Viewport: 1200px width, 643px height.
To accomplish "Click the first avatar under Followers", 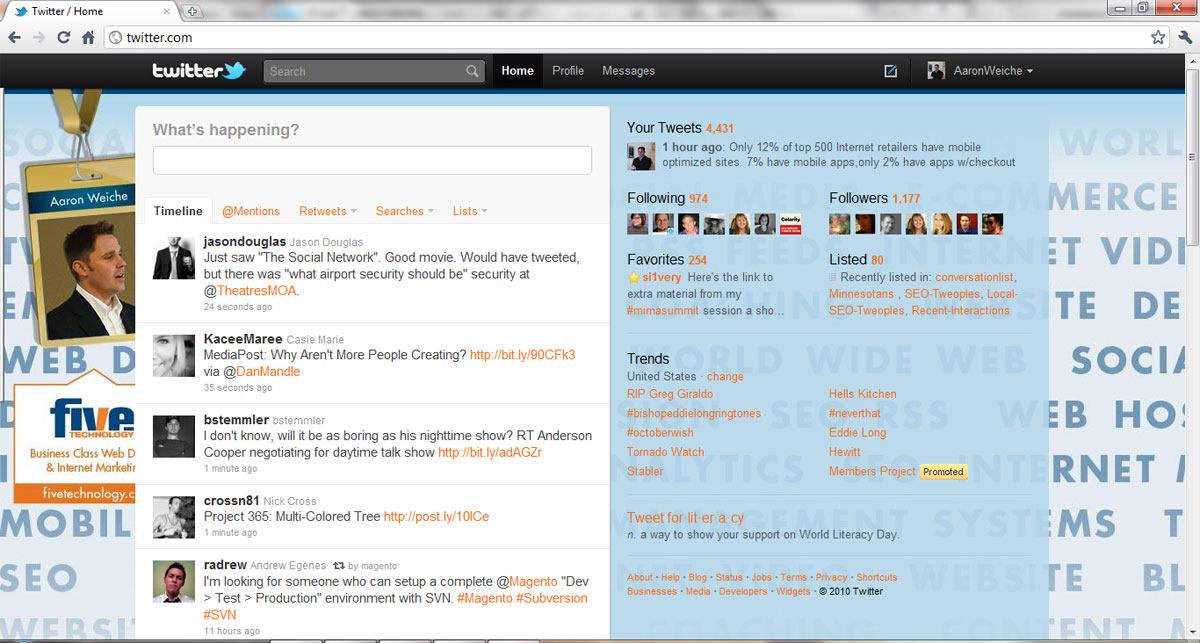I will [x=840, y=224].
